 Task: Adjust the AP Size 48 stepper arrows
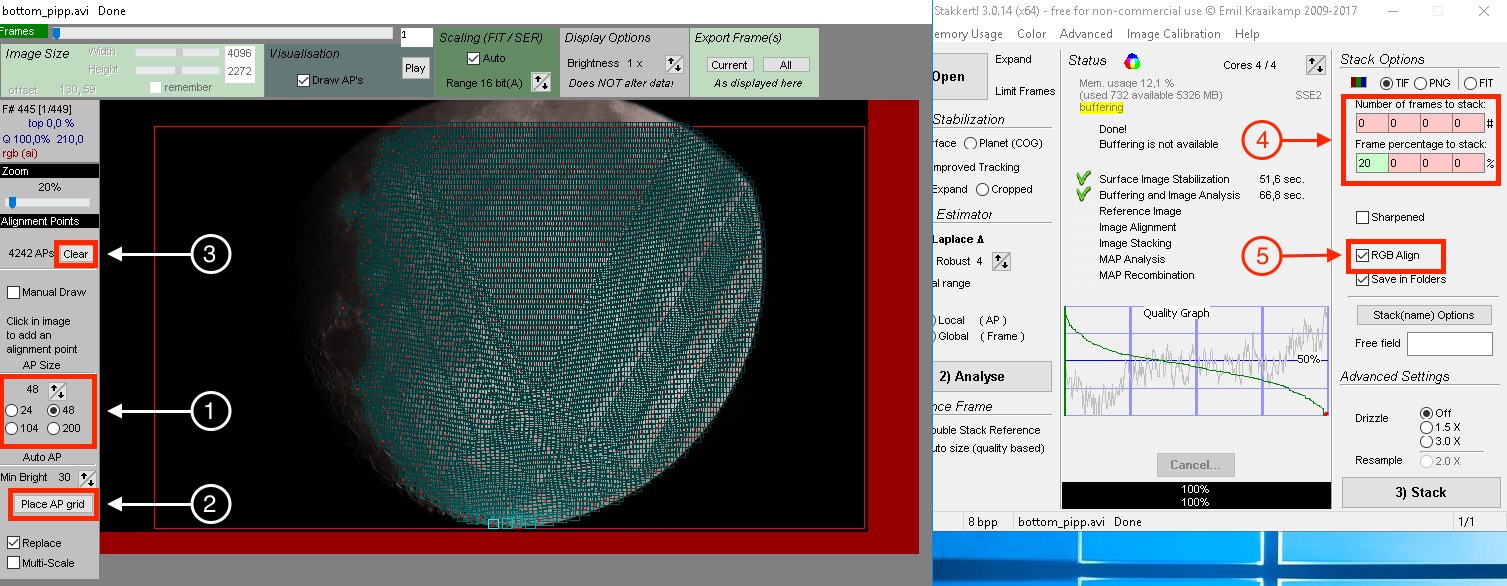pyautogui.click(x=59, y=391)
